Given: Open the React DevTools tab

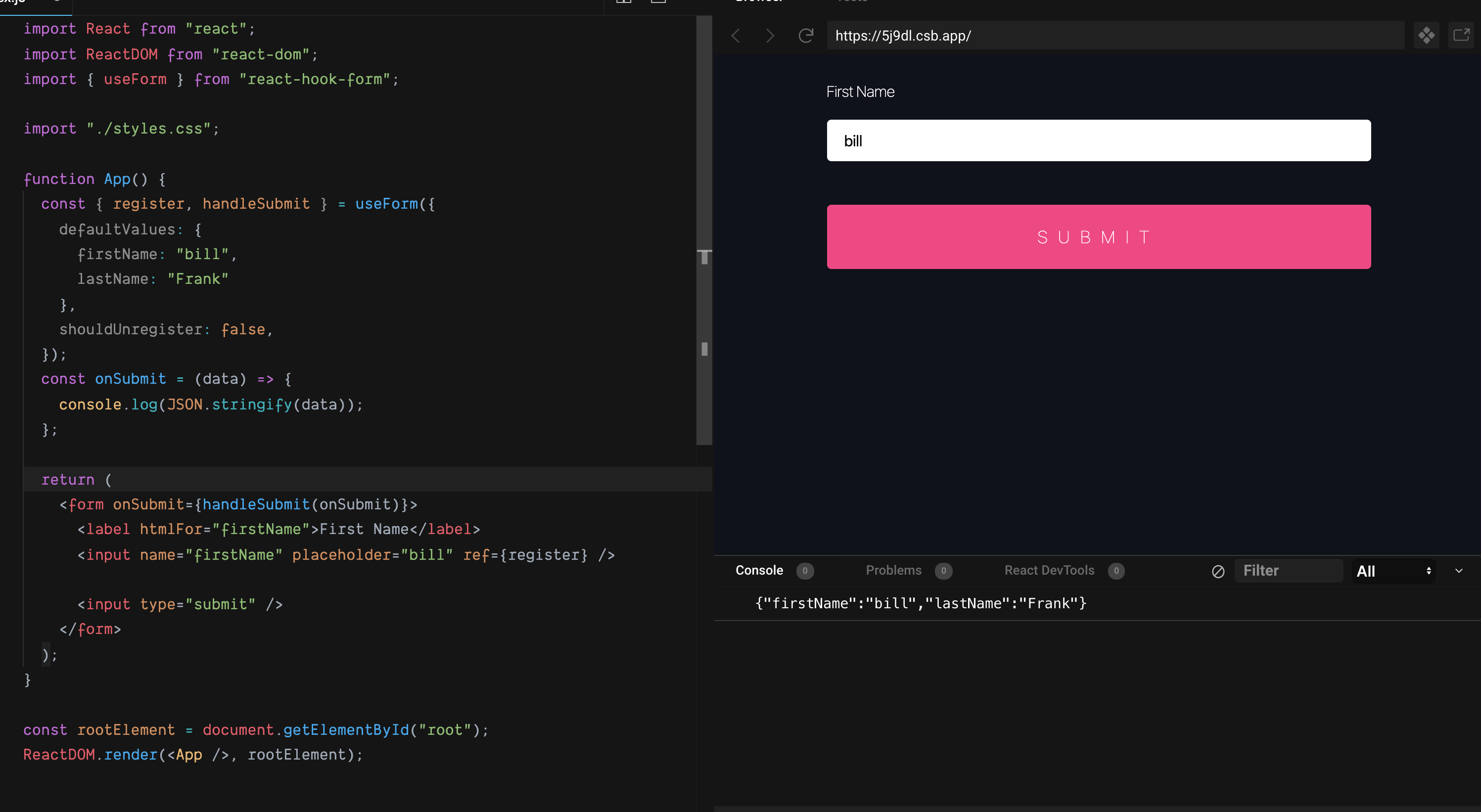Looking at the screenshot, I should [1049, 570].
